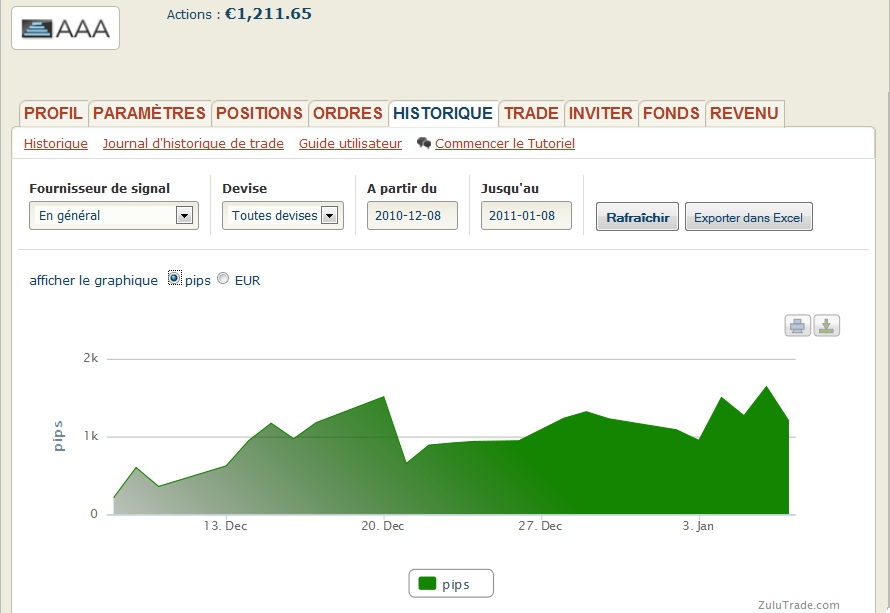The width and height of the screenshot is (890, 613).
Task: Open the Fournisseur de signal dropdown
Action: [114, 216]
